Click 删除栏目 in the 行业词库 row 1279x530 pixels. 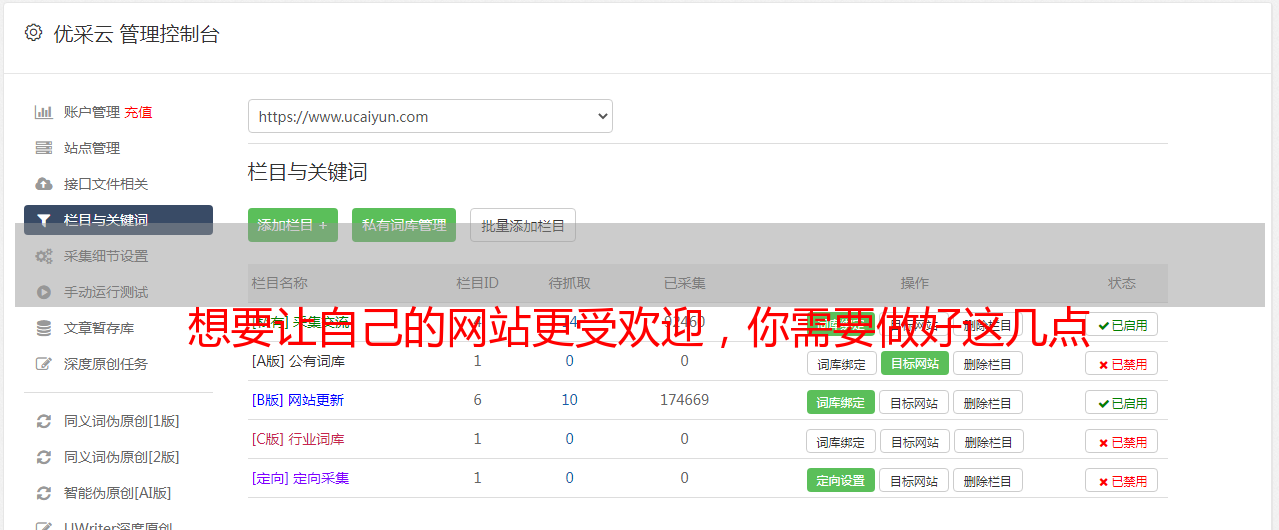988,441
